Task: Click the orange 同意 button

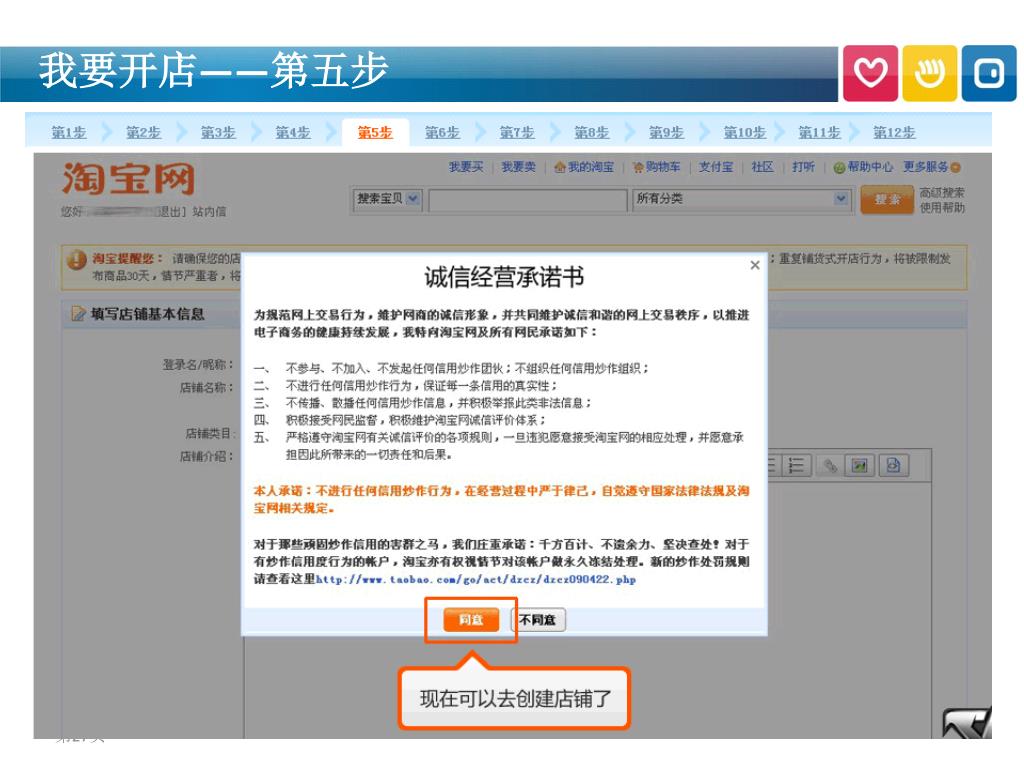Action: coord(471,620)
